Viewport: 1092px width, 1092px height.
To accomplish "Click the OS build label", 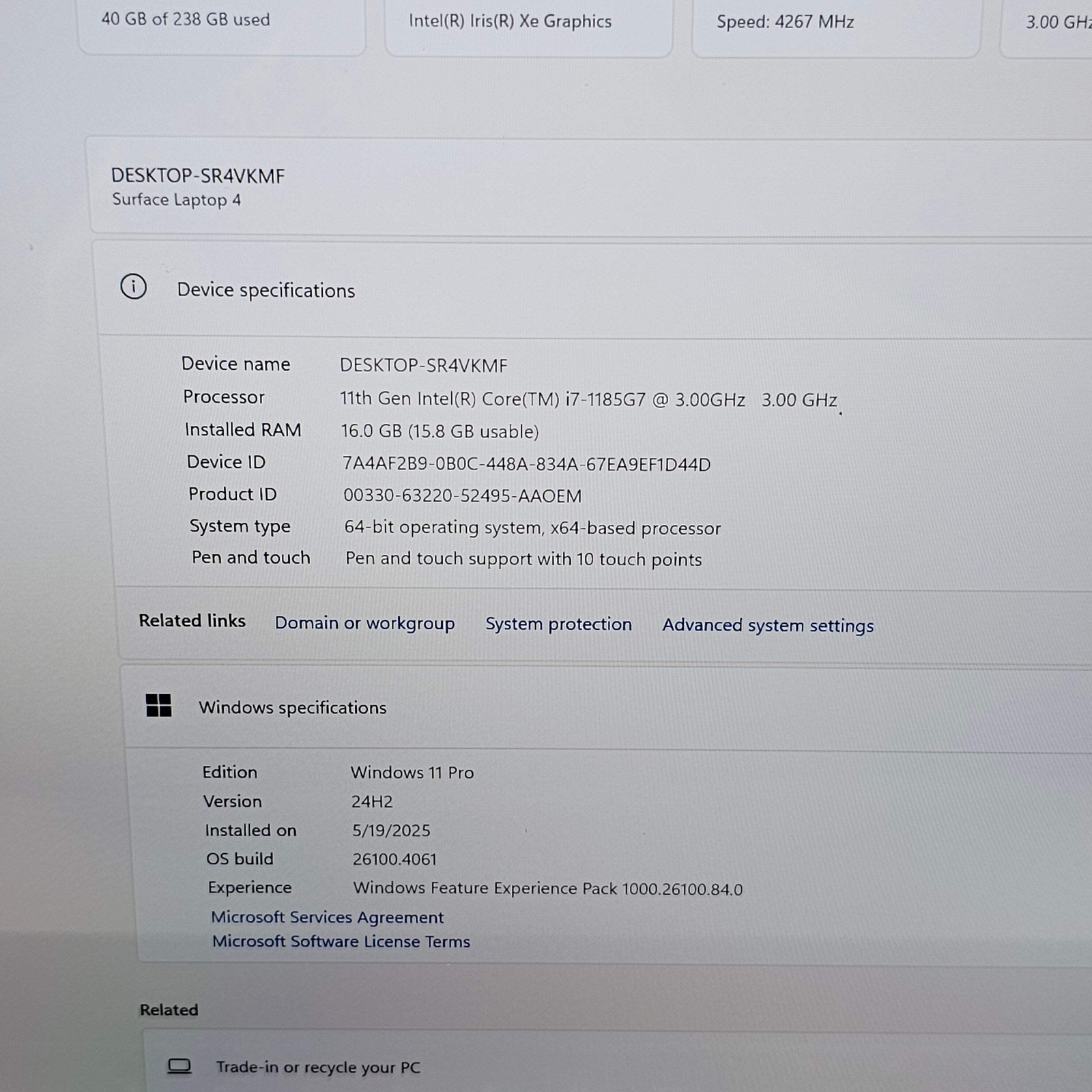I will (240, 859).
